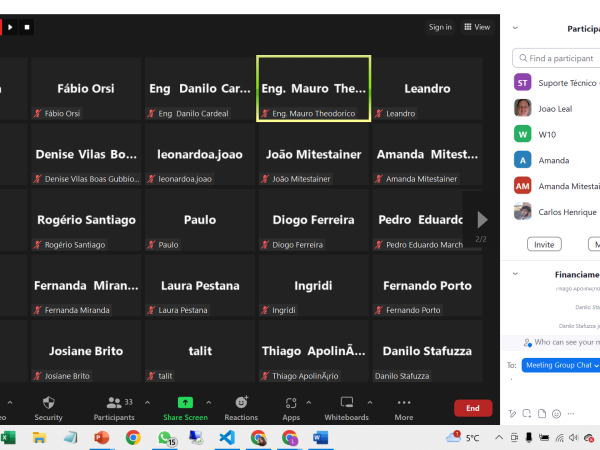This screenshot has height=450, width=600.
Task: Select Danilo Stafuzza video tile
Action: [427, 351]
